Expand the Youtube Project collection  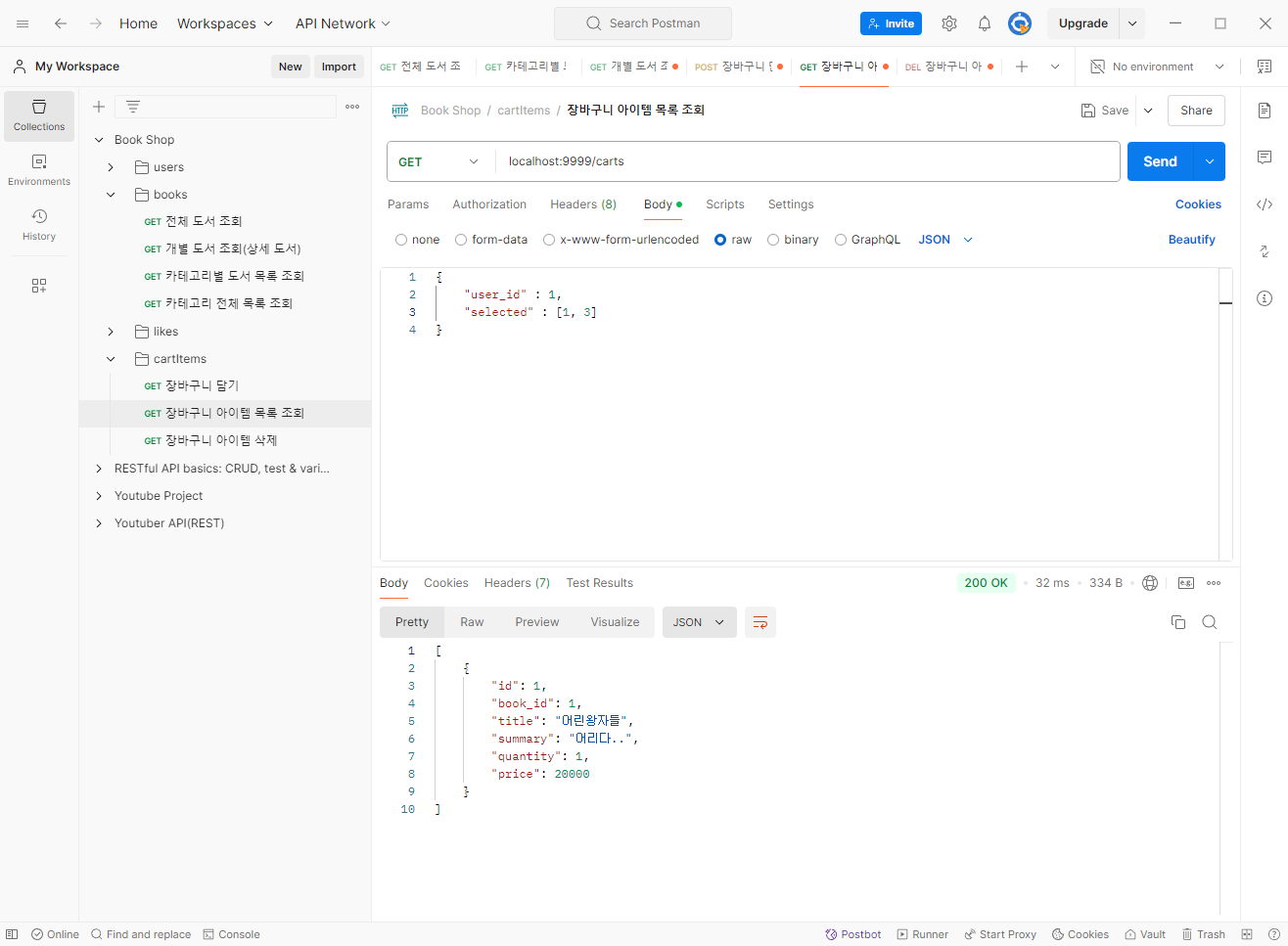pyautogui.click(x=99, y=496)
